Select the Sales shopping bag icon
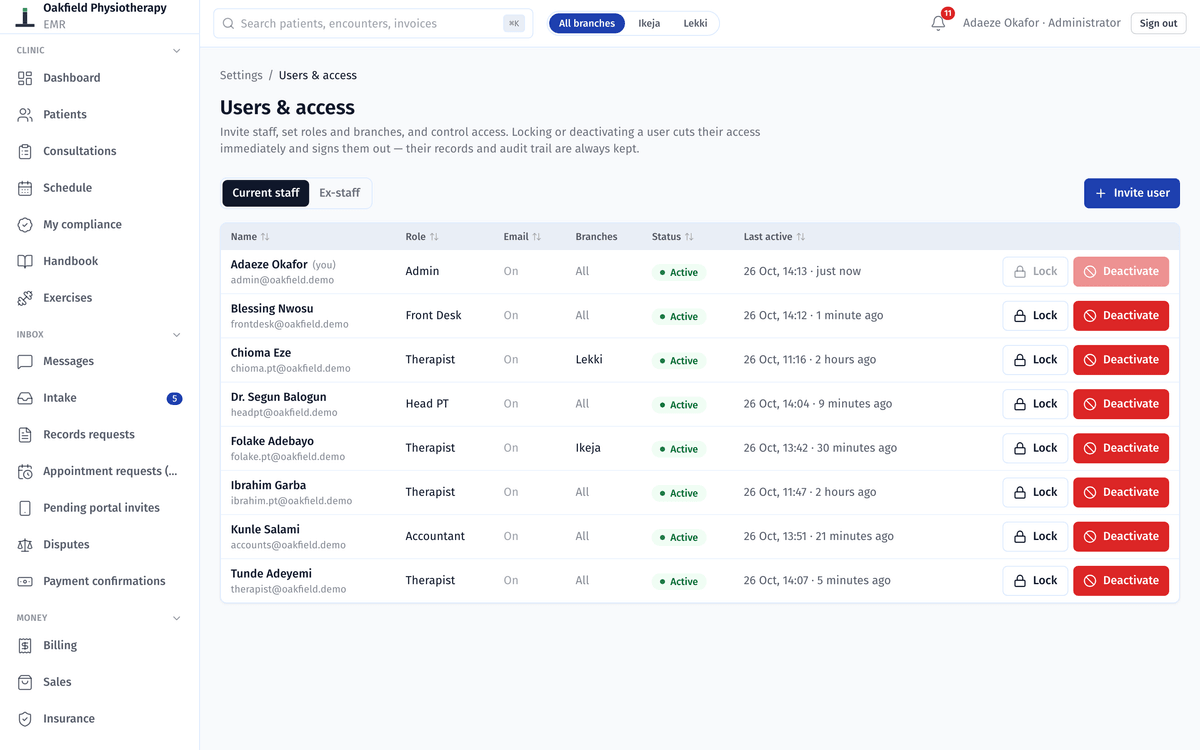 point(25,682)
